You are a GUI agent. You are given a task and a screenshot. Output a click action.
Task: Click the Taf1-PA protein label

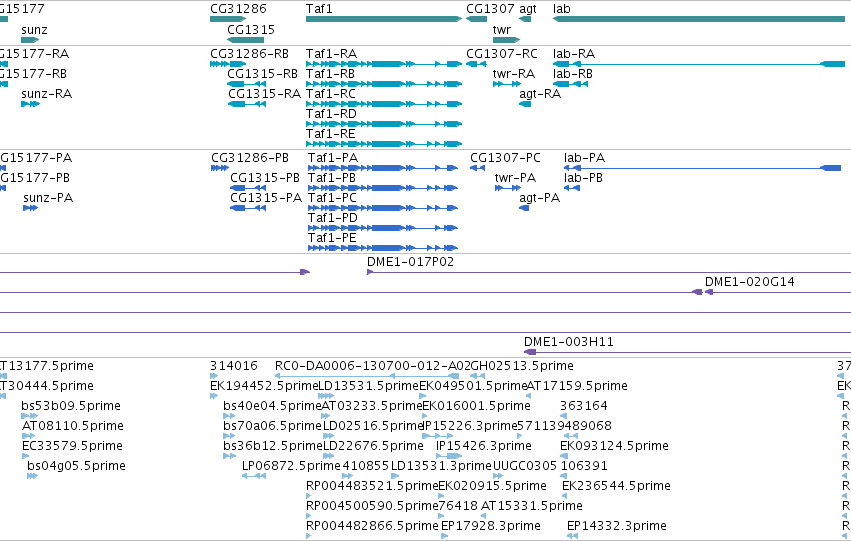point(333,158)
